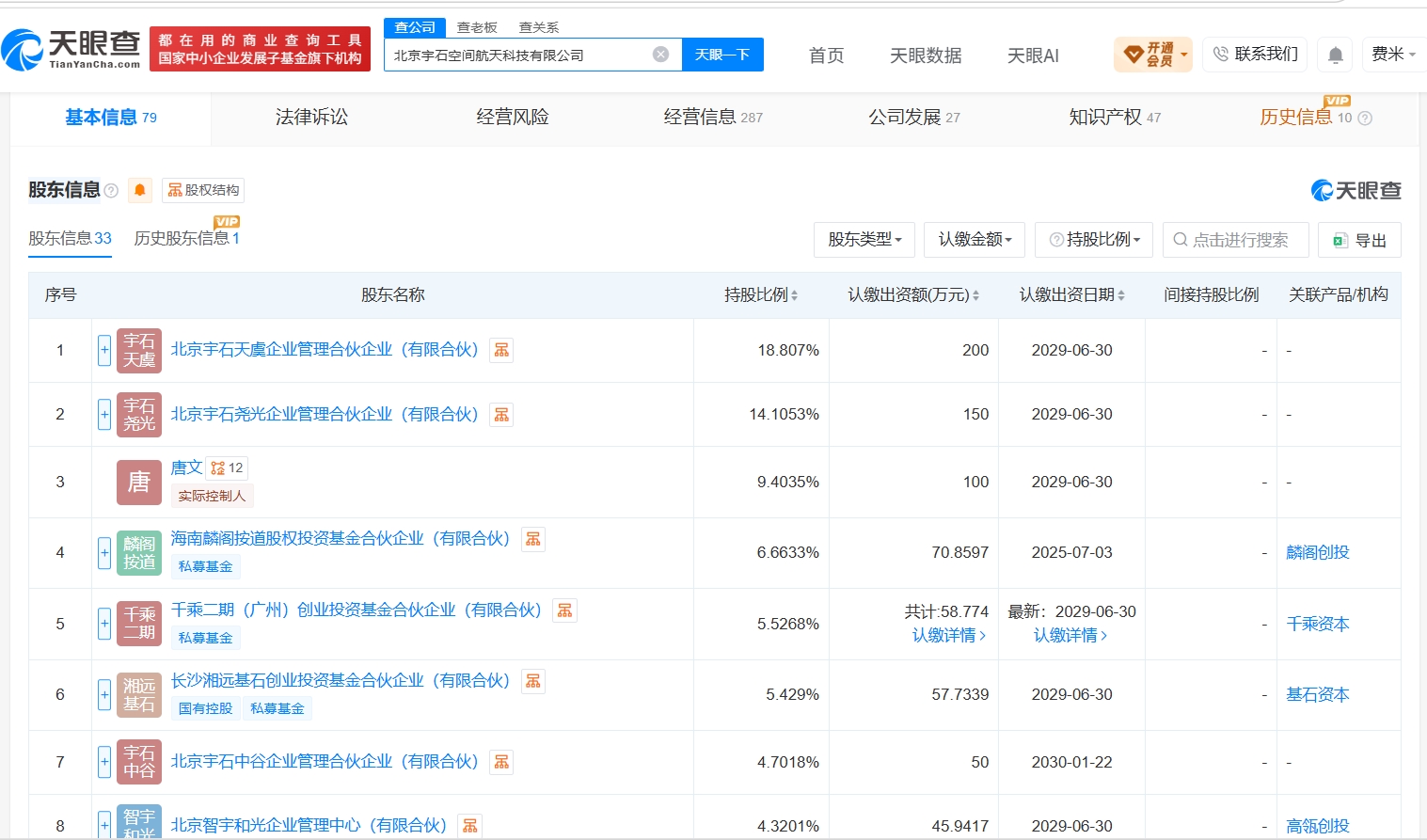
Task: Expand row 6 长沙湘远基石 with the plus toggle
Action: point(104,695)
